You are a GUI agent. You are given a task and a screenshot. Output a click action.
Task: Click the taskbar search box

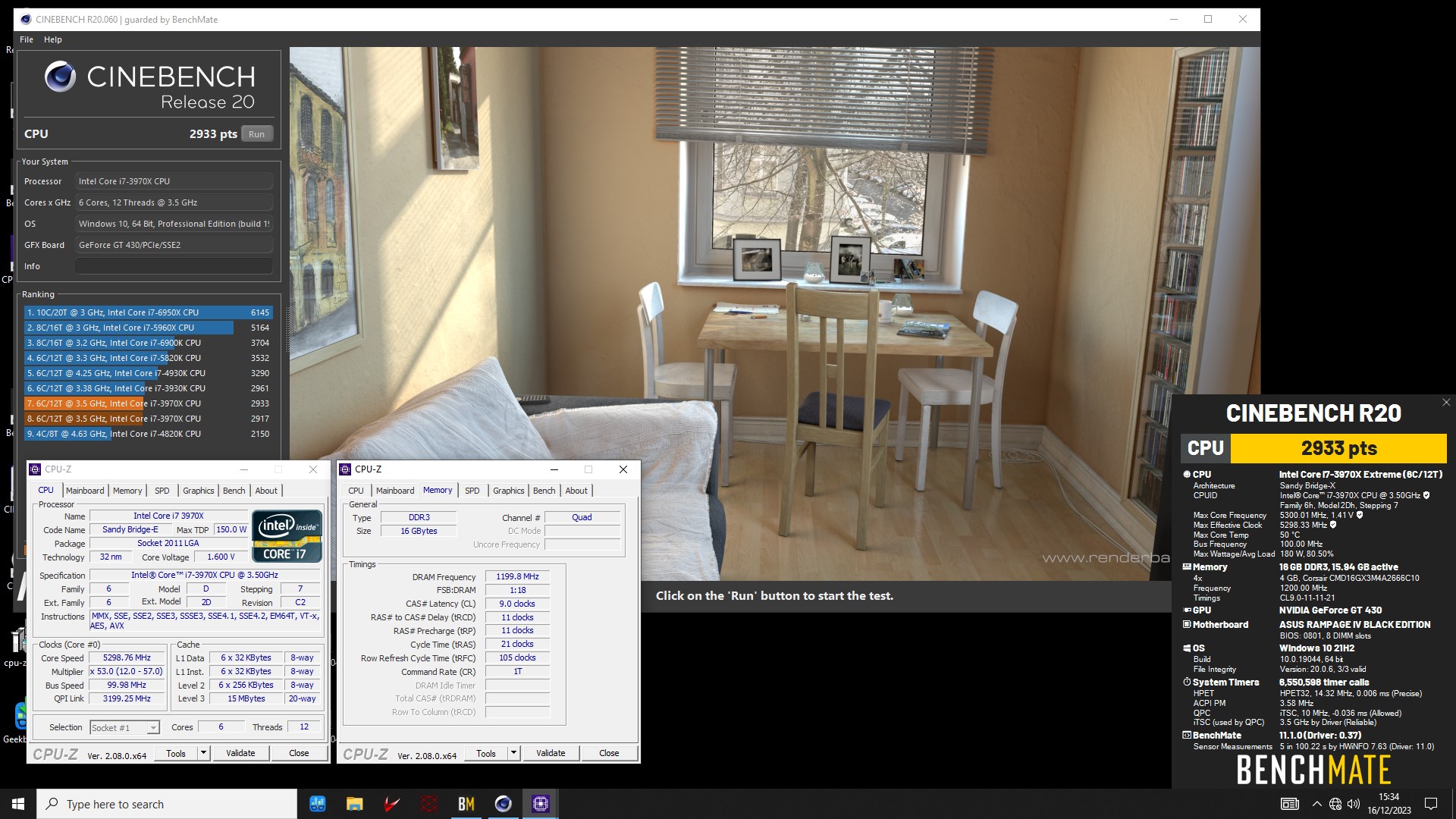pos(167,804)
